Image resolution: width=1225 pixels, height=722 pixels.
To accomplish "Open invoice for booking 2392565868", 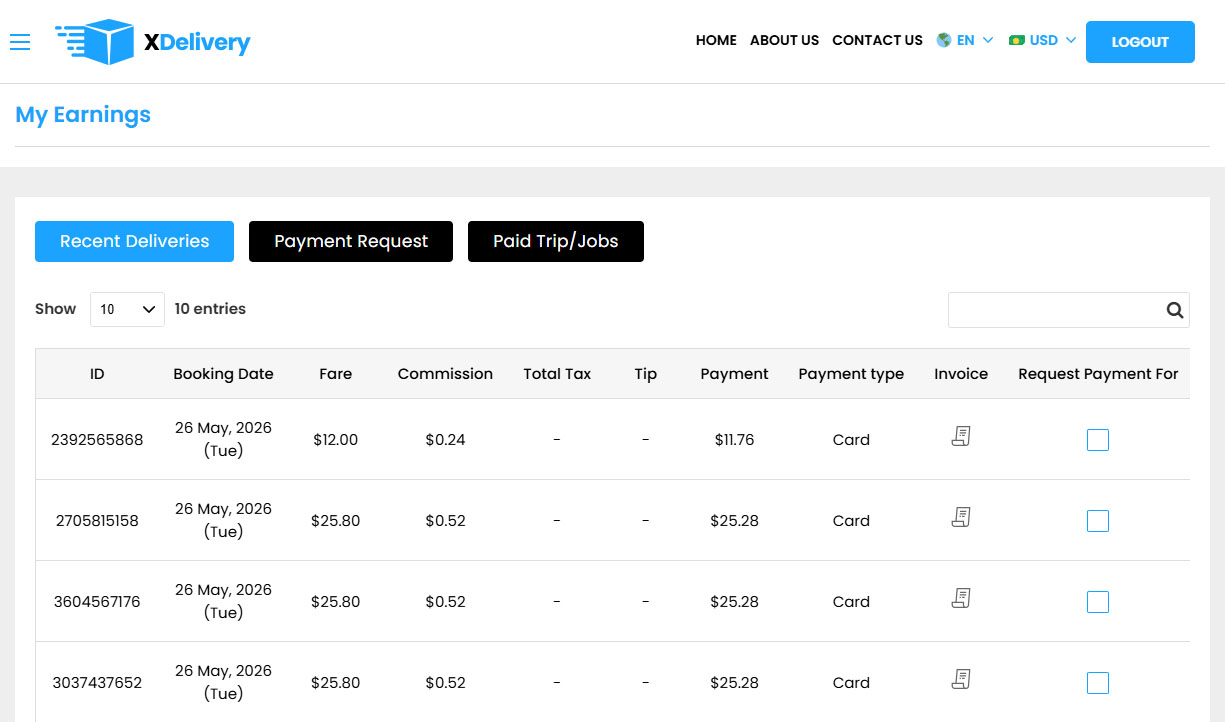I will pos(961,436).
